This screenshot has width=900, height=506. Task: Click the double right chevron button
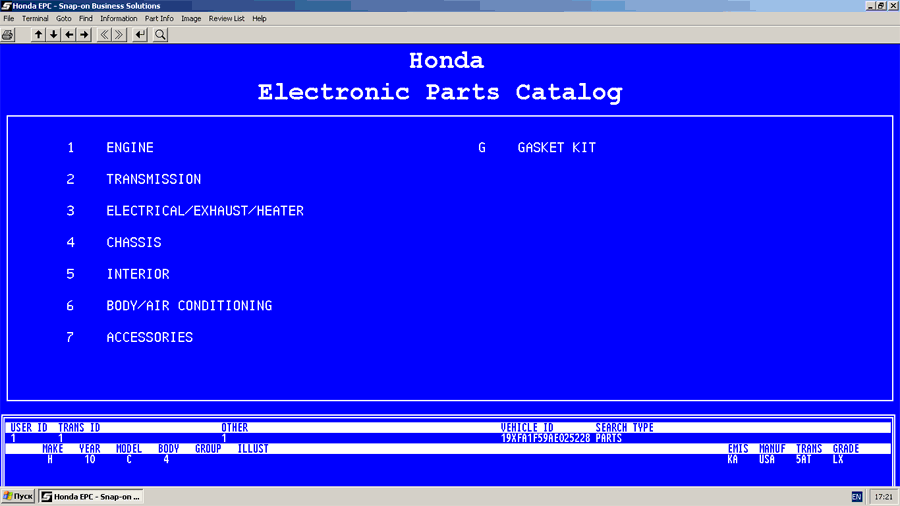coord(119,35)
